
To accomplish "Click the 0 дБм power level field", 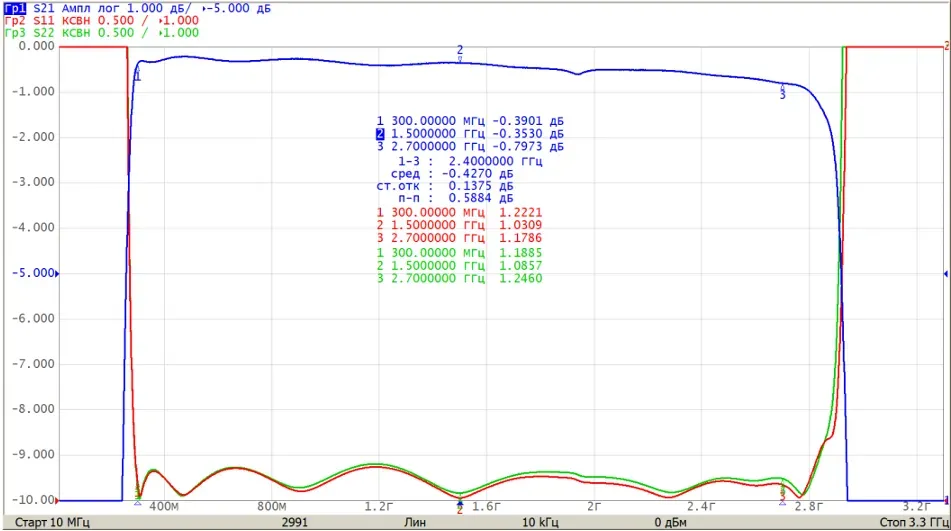I will click(671, 523).
